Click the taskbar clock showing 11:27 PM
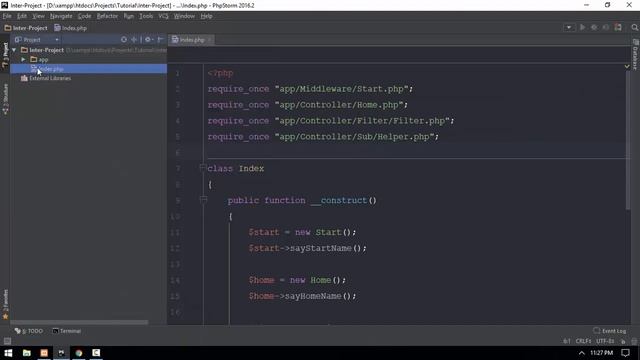 602,353
